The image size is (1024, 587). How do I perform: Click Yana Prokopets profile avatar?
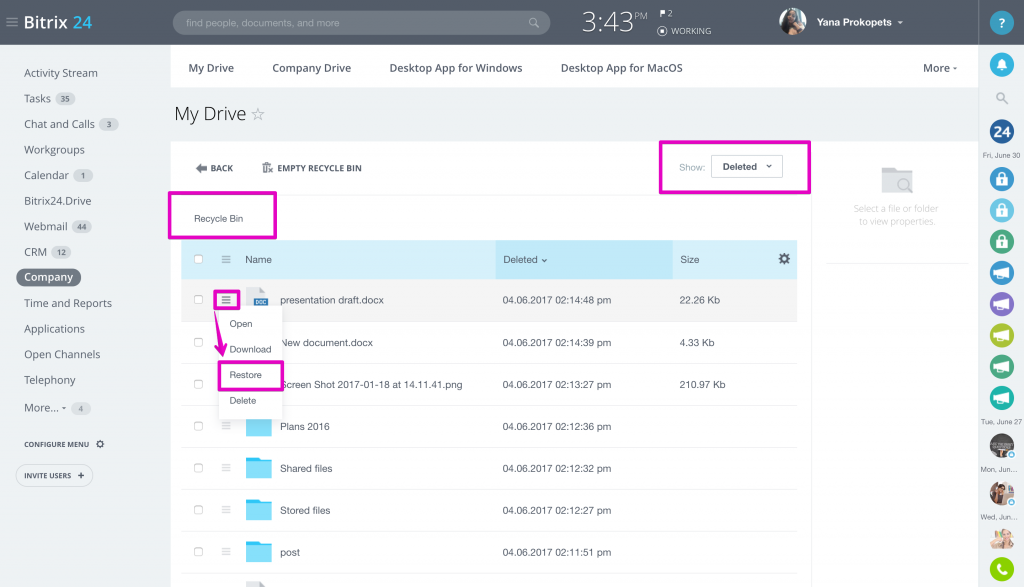792,22
